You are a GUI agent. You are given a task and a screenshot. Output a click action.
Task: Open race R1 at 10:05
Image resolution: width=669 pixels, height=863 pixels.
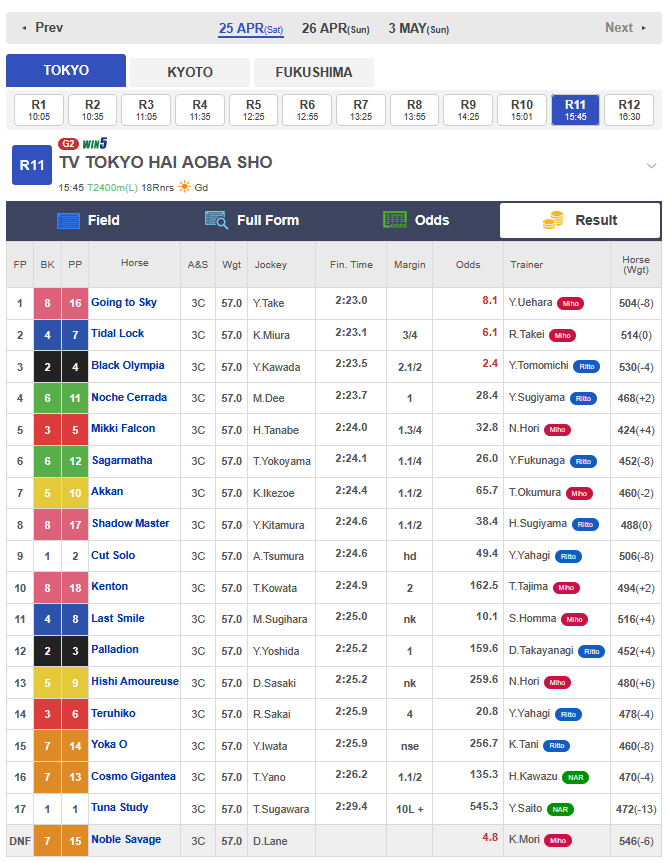click(39, 110)
